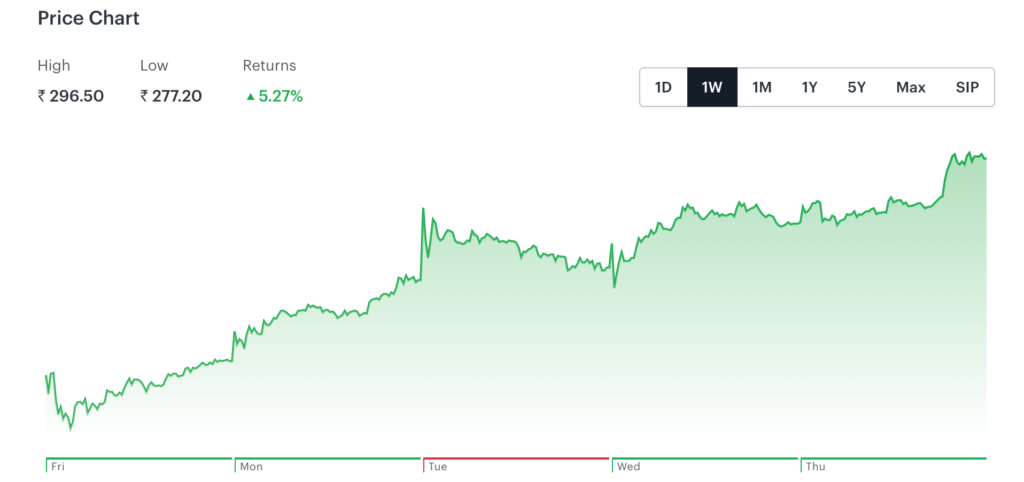The image size is (1024, 482).
Task: Click the green returns up-arrow icon
Action: [250, 97]
